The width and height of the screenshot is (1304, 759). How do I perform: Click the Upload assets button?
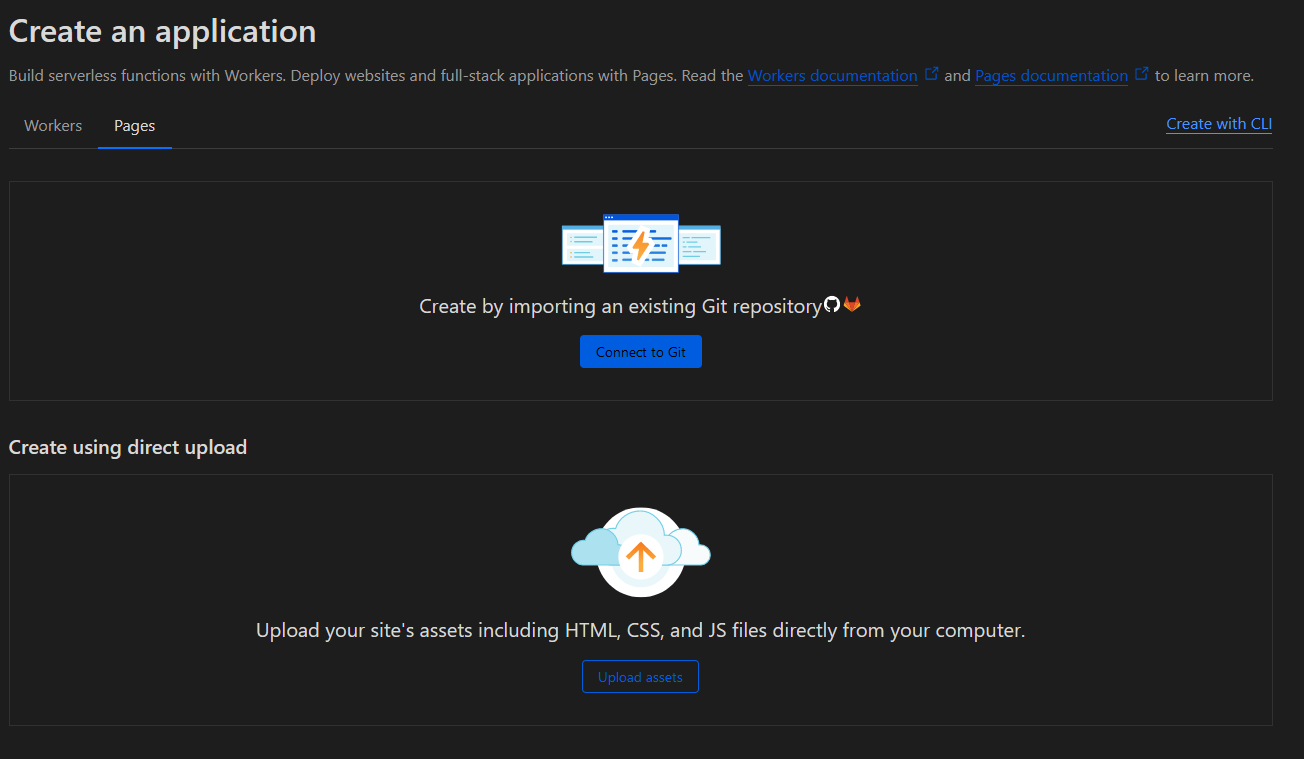(640, 676)
